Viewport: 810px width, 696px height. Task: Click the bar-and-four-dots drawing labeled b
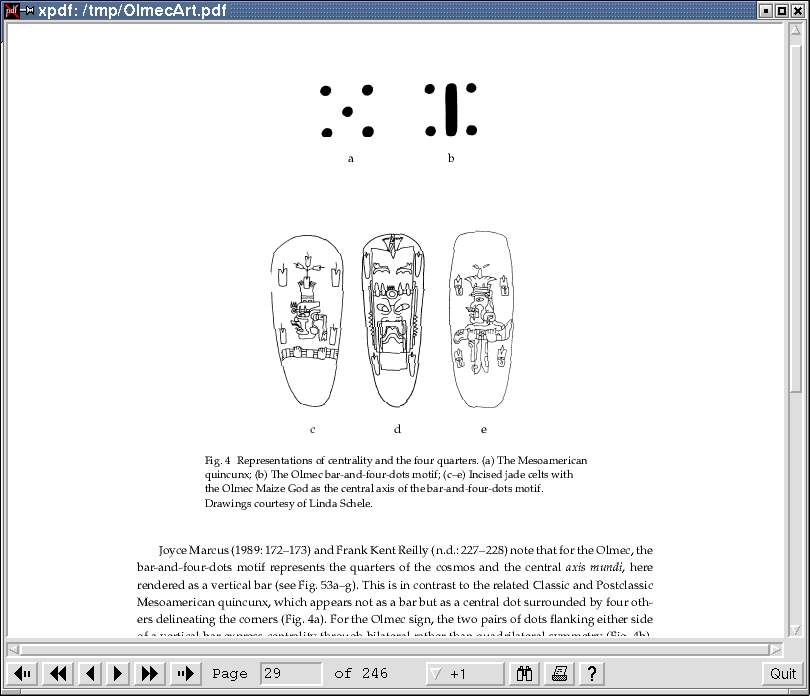click(x=451, y=110)
